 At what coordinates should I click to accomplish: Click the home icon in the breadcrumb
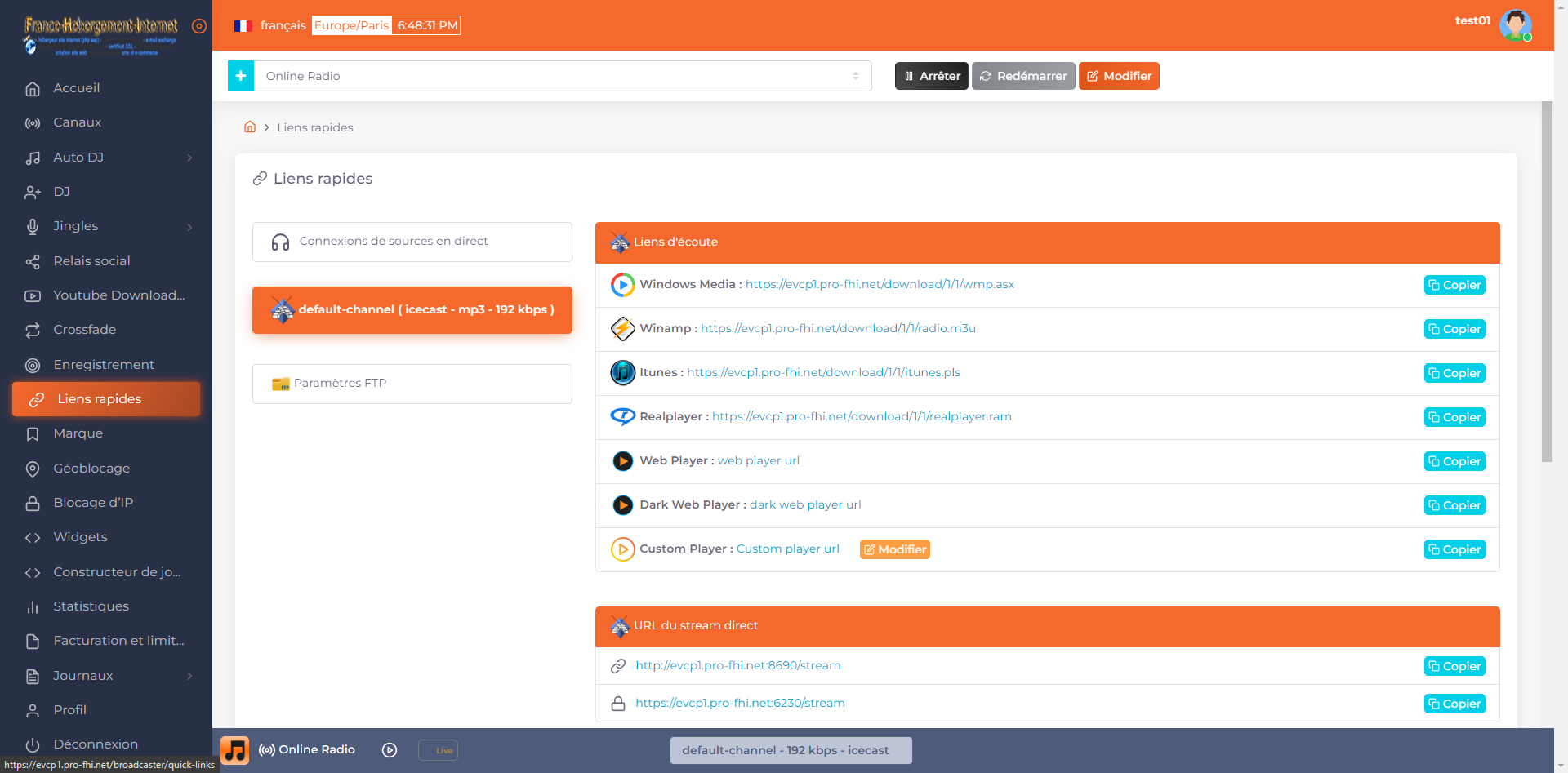250,127
